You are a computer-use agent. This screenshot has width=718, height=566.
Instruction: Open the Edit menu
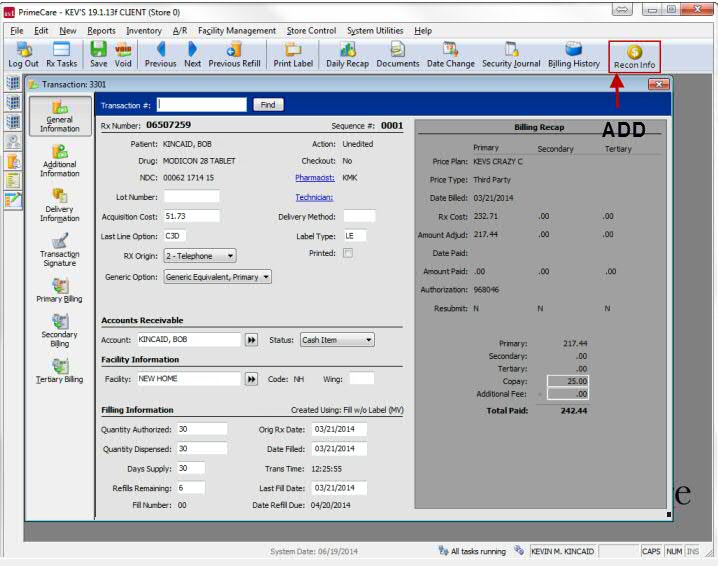coord(41,31)
